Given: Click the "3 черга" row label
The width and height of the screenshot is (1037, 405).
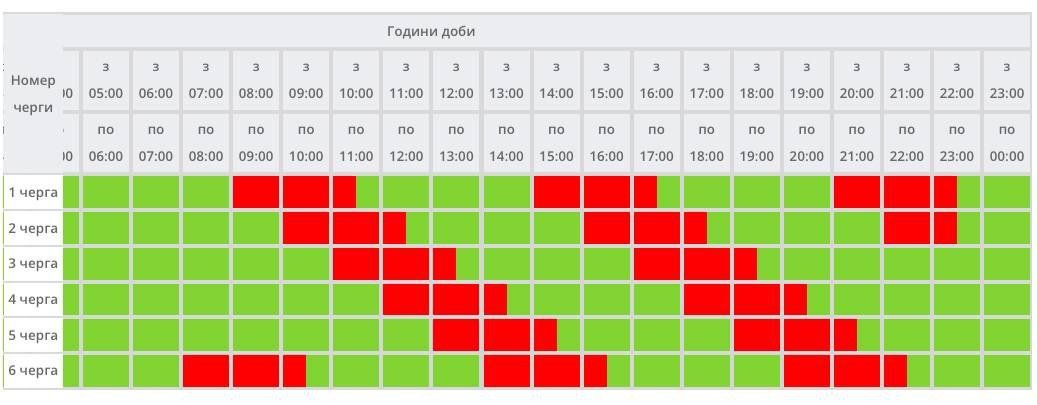Looking at the screenshot, I should 33,264.
